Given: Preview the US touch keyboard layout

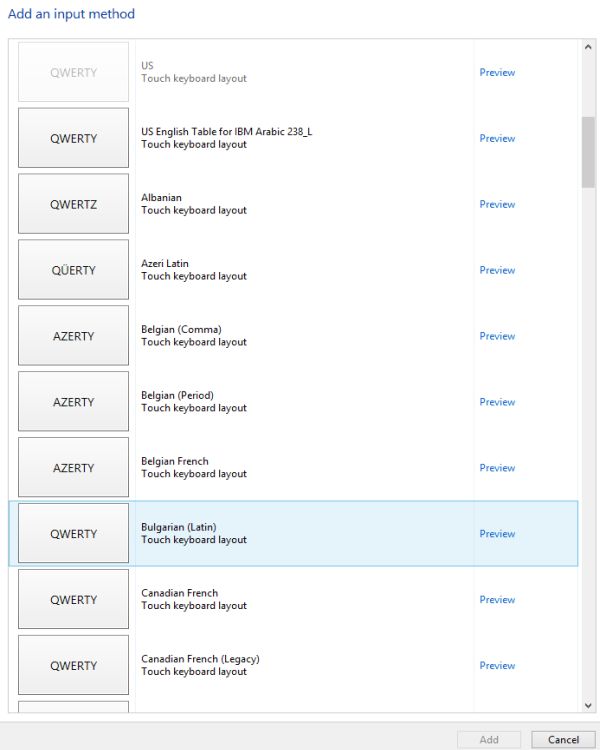Looking at the screenshot, I should pos(497,72).
